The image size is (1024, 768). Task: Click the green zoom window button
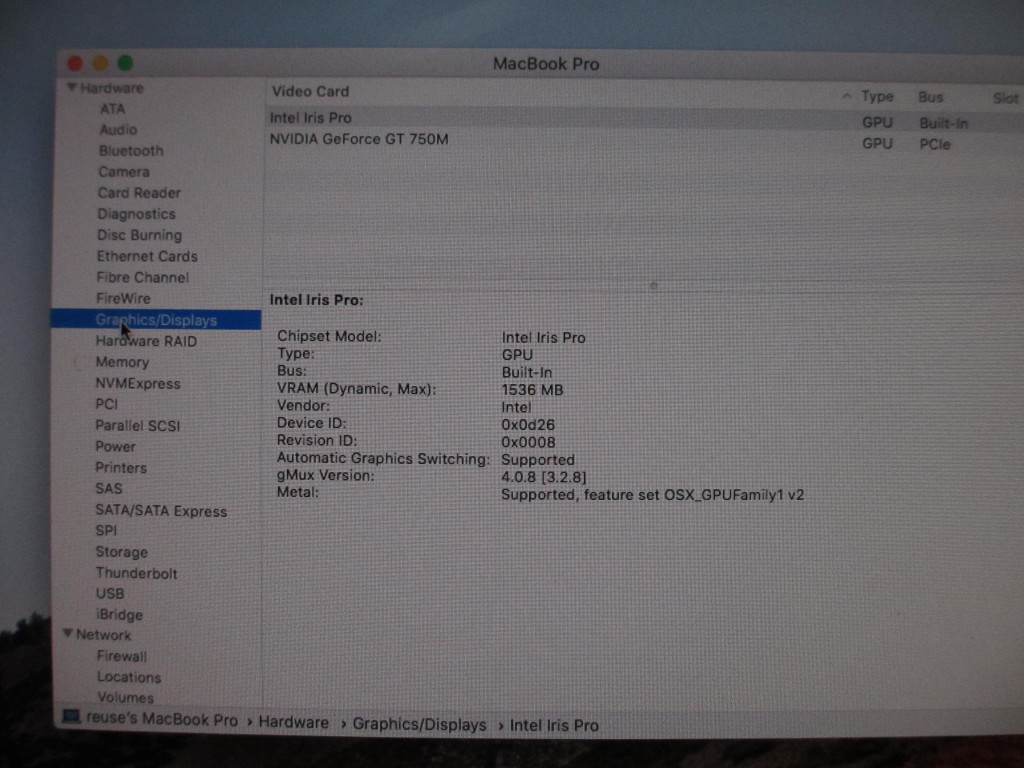coord(125,63)
